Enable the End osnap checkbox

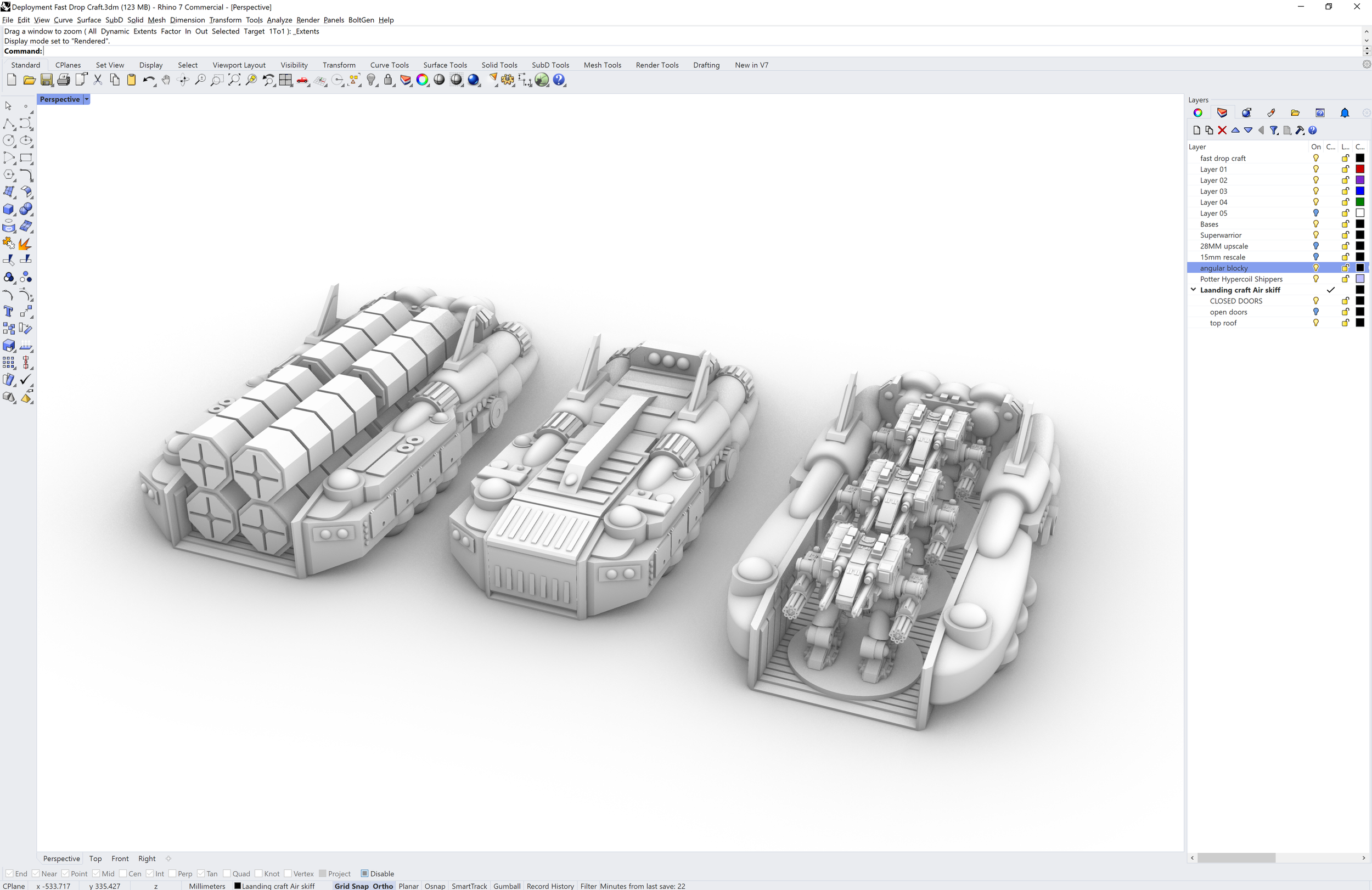pos(9,874)
